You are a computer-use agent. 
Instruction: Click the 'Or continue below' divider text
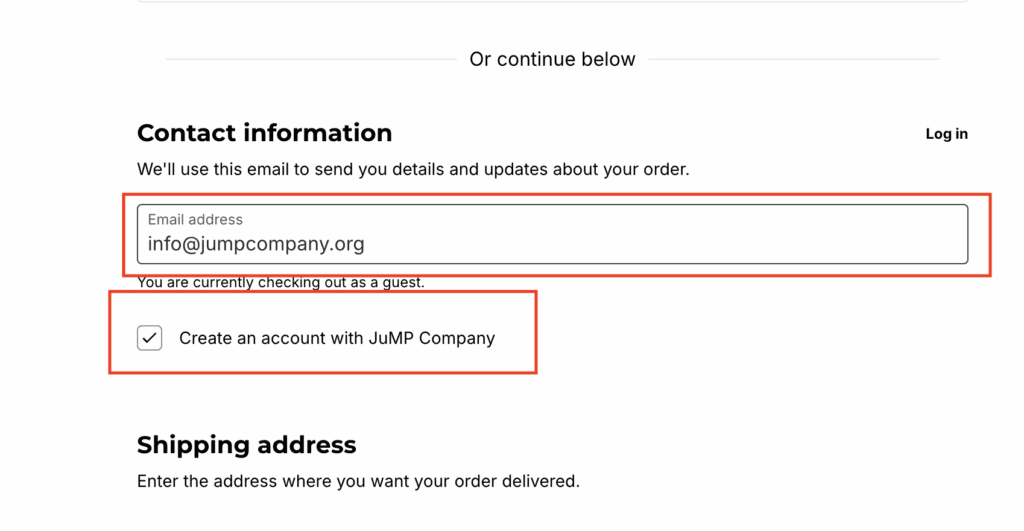tap(552, 59)
